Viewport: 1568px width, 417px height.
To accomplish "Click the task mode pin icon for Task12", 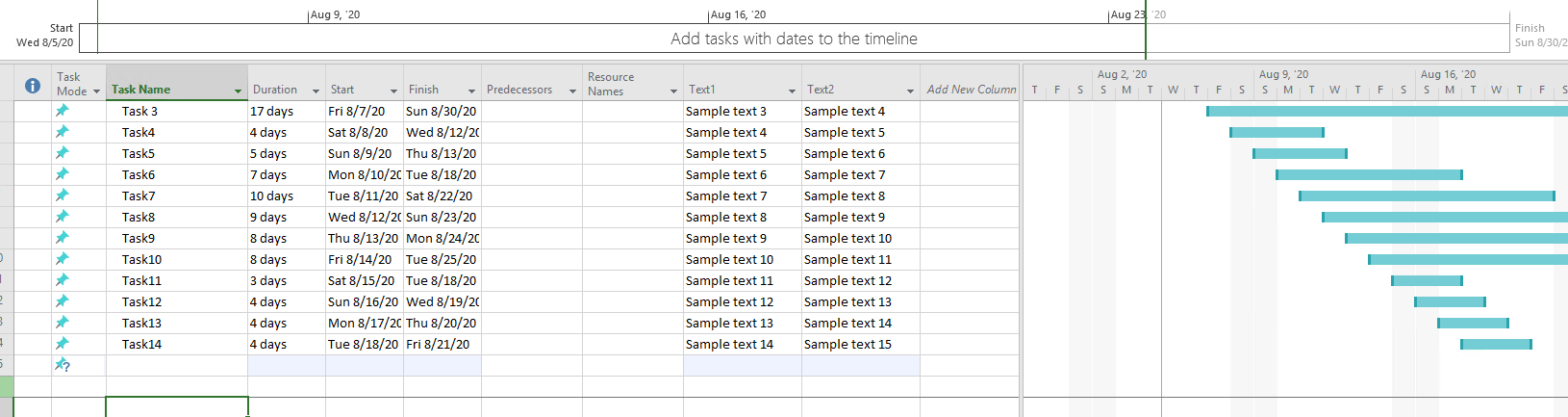I will (x=63, y=301).
